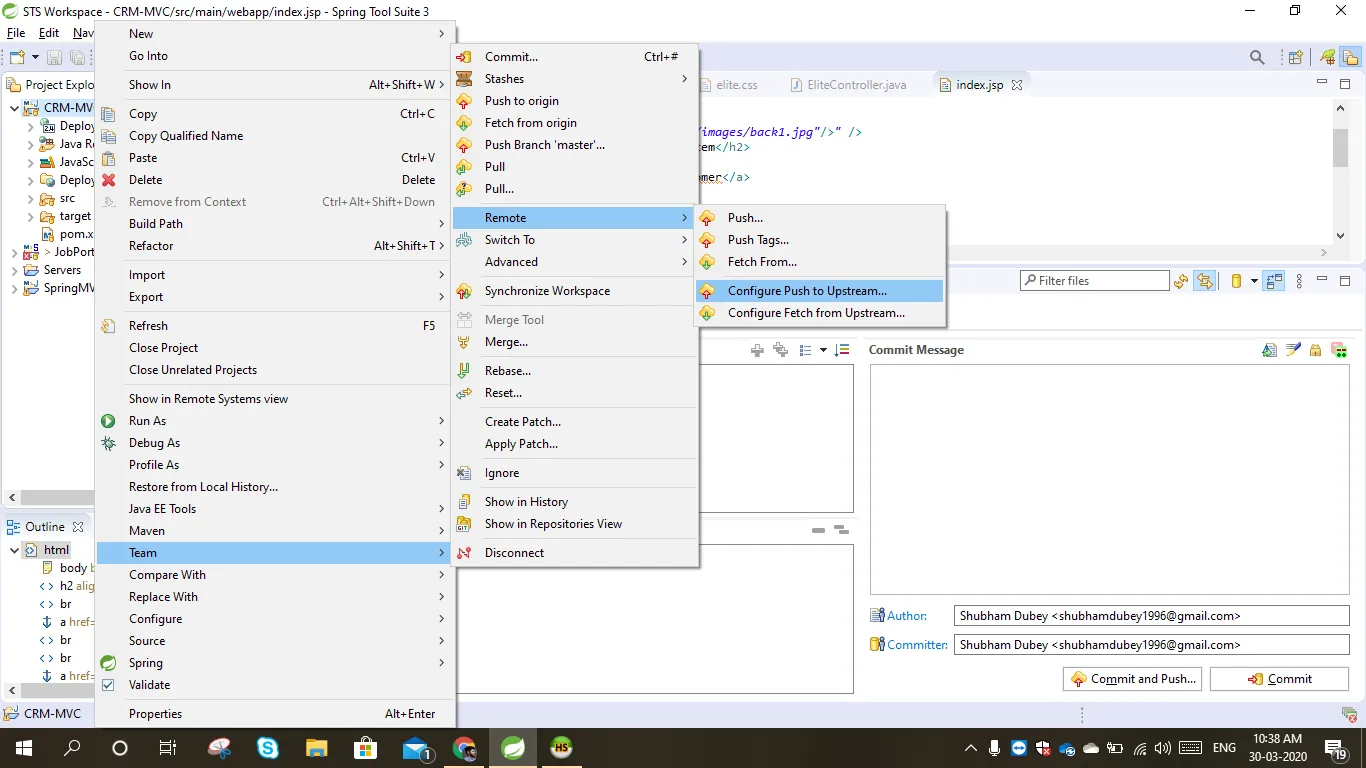Click the Push to origin cloud icon
Image resolution: width=1366 pixels, height=768 pixels.
[x=464, y=101]
